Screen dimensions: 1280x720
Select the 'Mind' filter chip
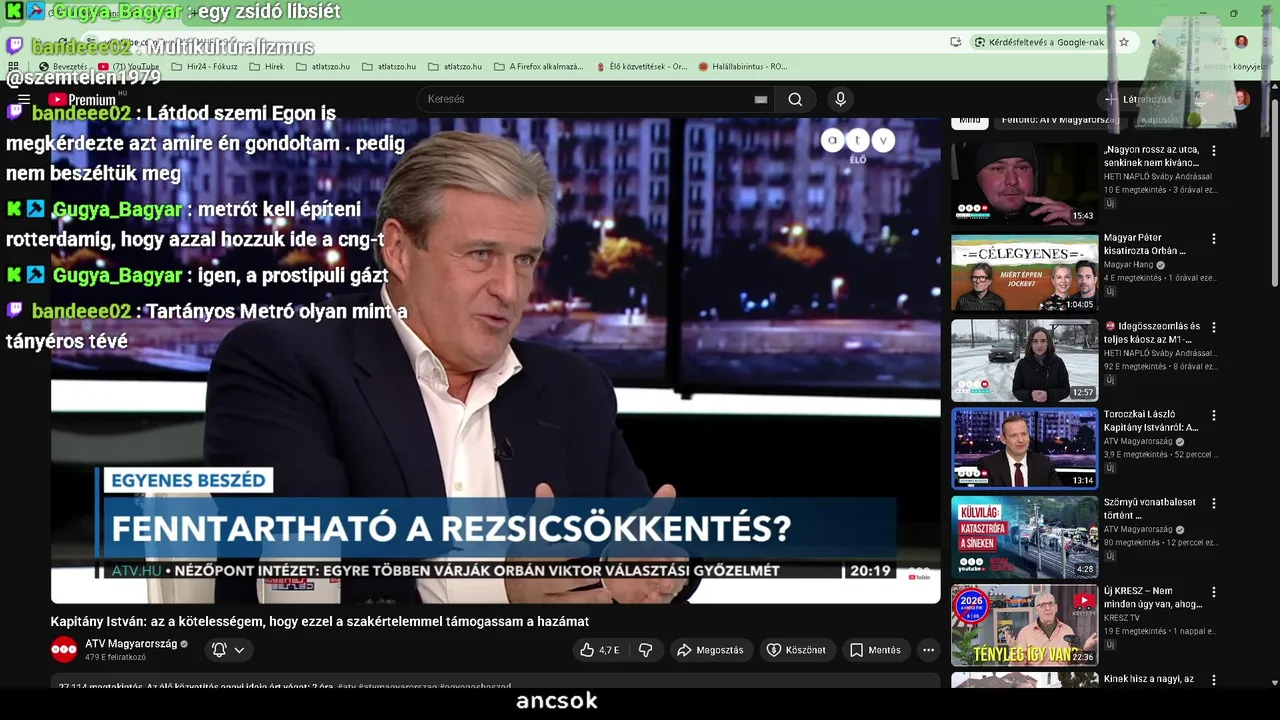pyautogui.click(x=970, y=120)
